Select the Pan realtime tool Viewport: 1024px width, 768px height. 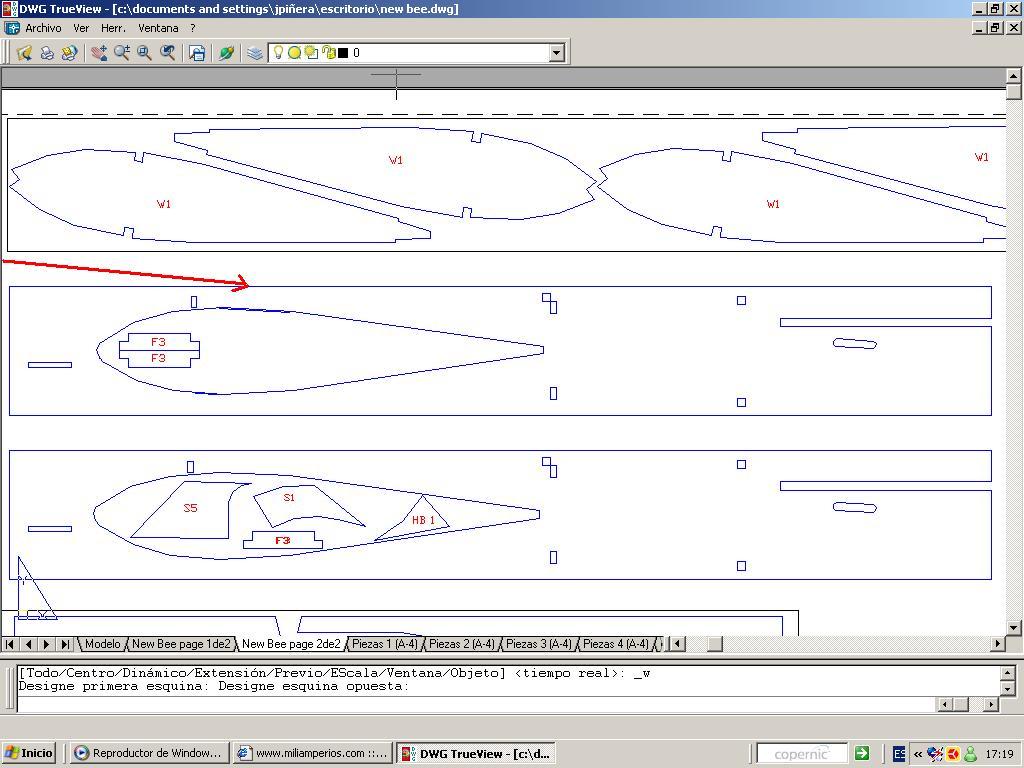point(99,53)
